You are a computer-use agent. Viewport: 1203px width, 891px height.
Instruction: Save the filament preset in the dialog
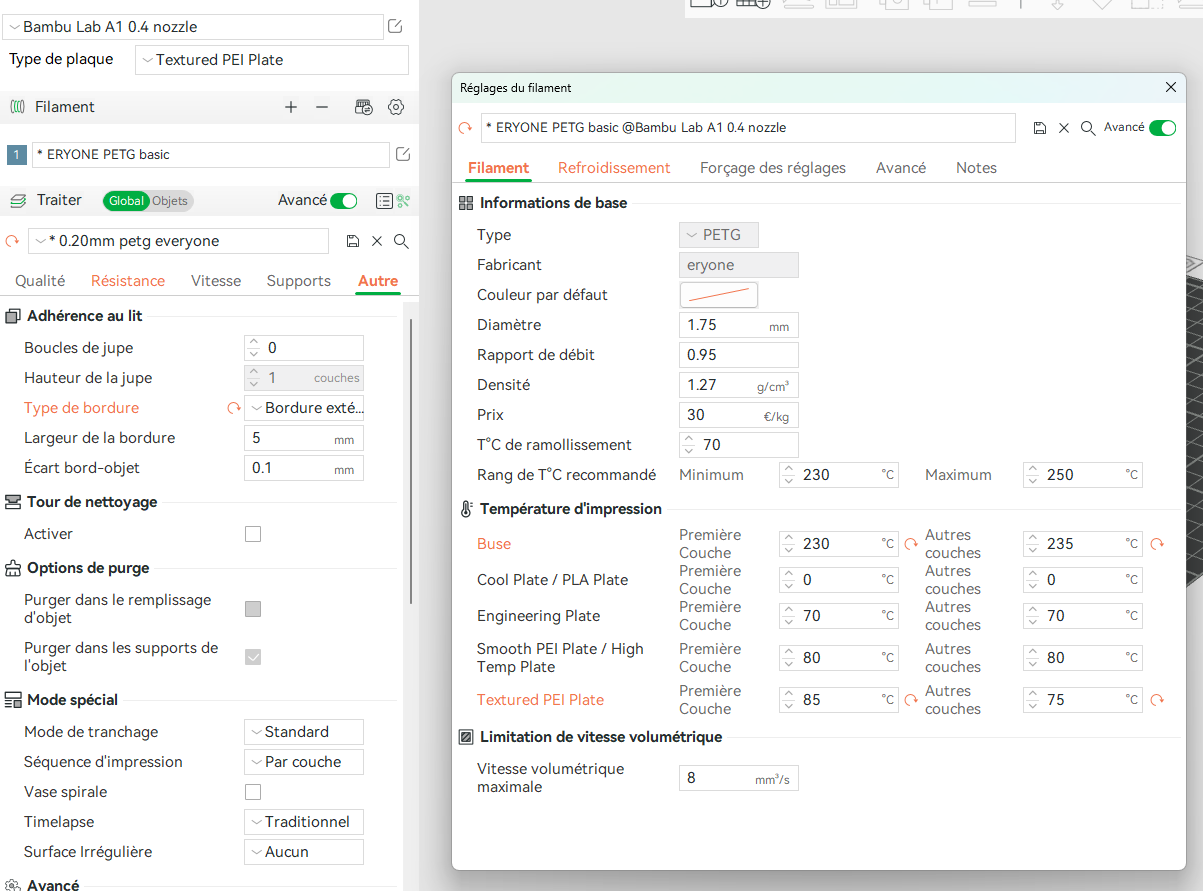pos(1040,128)
